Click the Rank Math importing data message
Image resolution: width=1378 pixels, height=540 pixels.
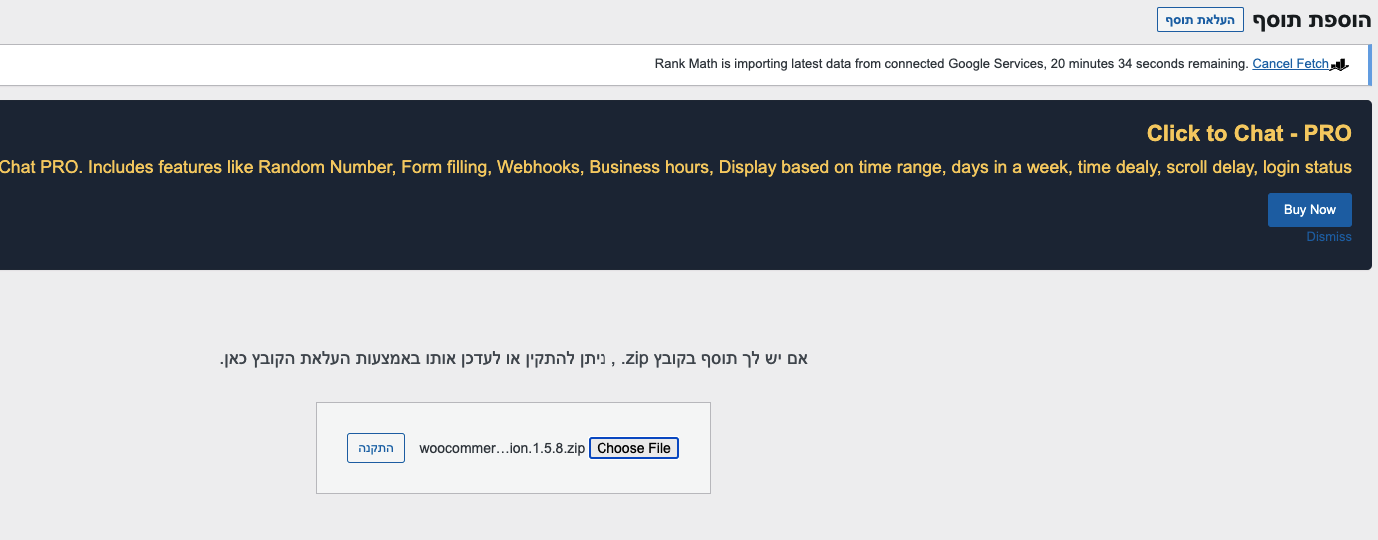[x=951, y=64]
